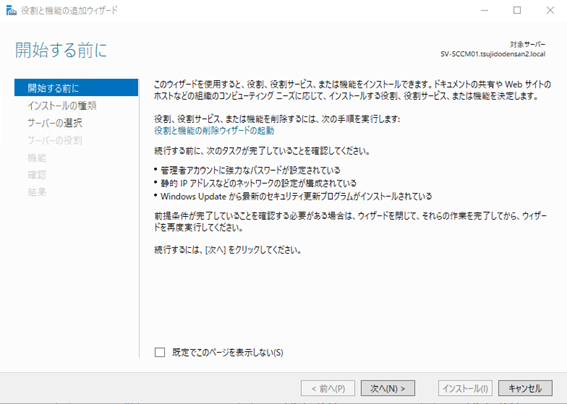Open 役割と機能の削除ウィザードの起動 link
This screenshot has width=567, height=404.
point(214,131)
